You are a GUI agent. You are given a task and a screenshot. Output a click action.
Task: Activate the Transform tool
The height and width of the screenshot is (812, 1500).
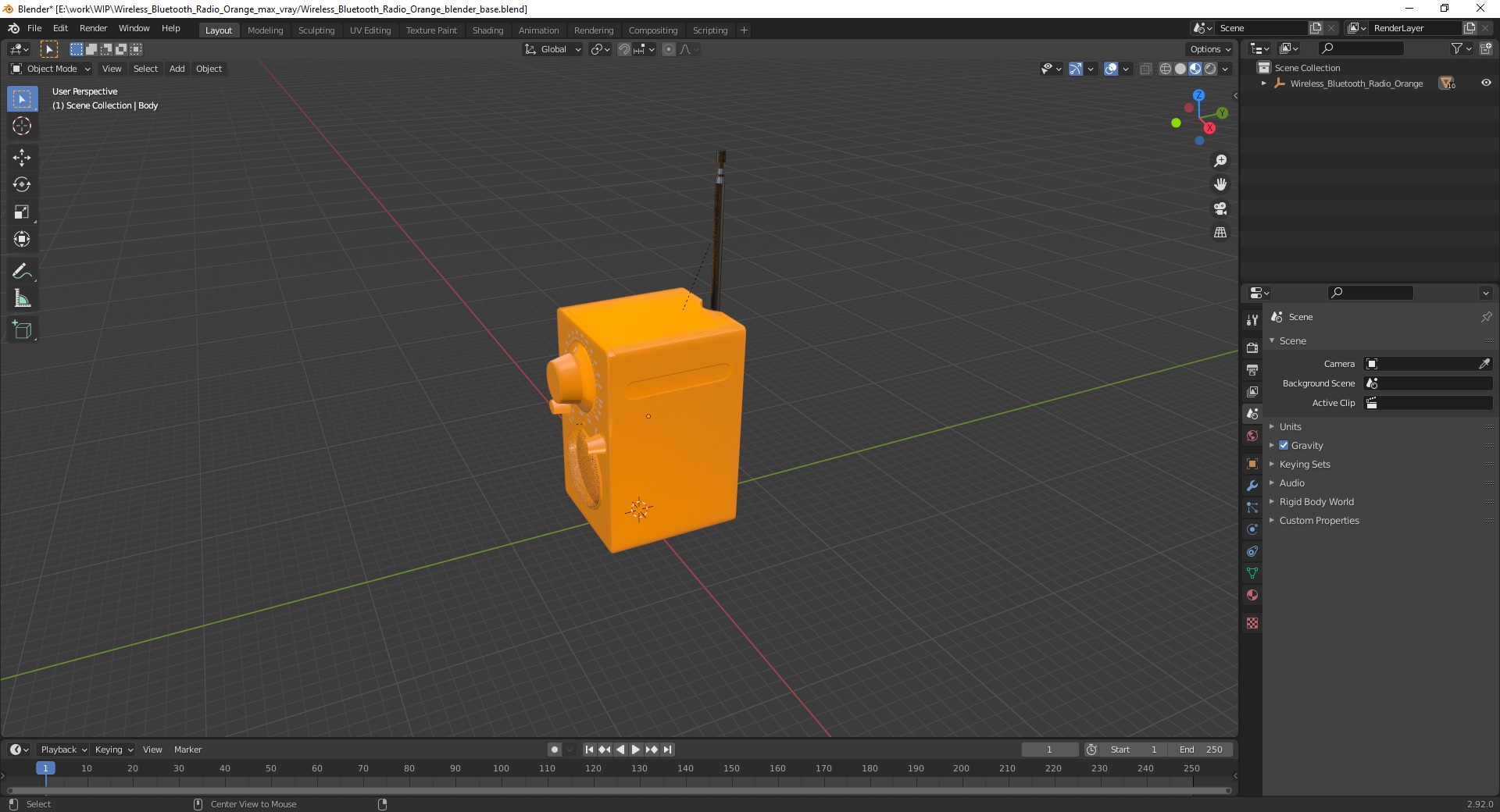(x=22, y=239)
